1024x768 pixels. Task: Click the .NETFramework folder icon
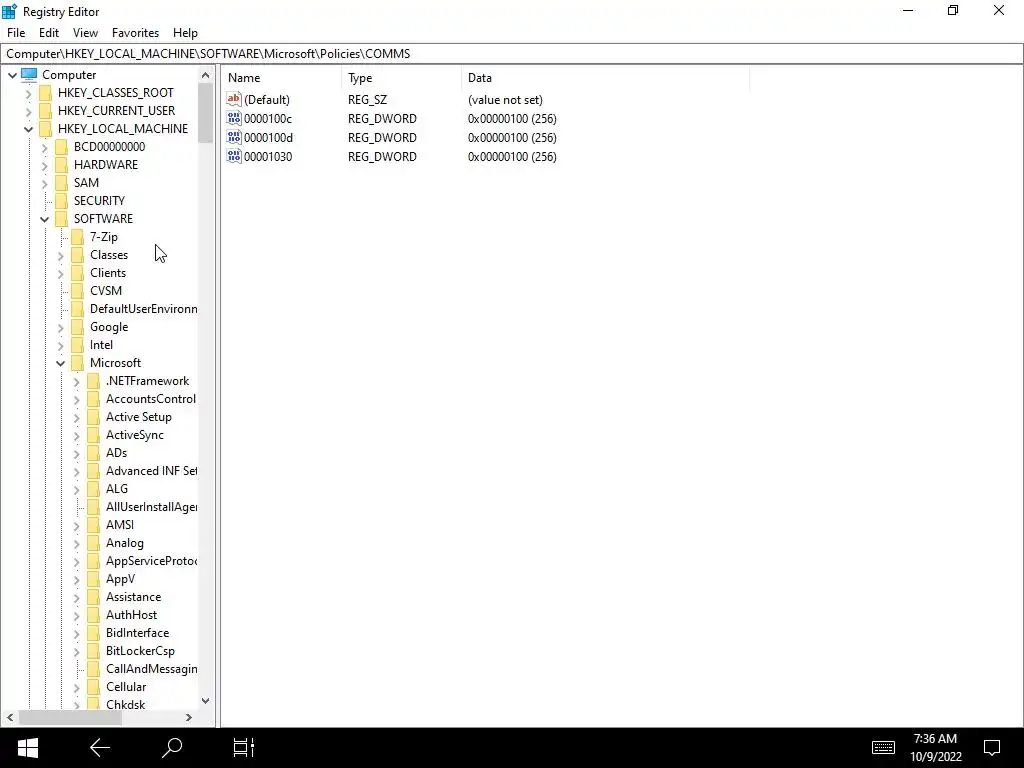pos(93,381)
